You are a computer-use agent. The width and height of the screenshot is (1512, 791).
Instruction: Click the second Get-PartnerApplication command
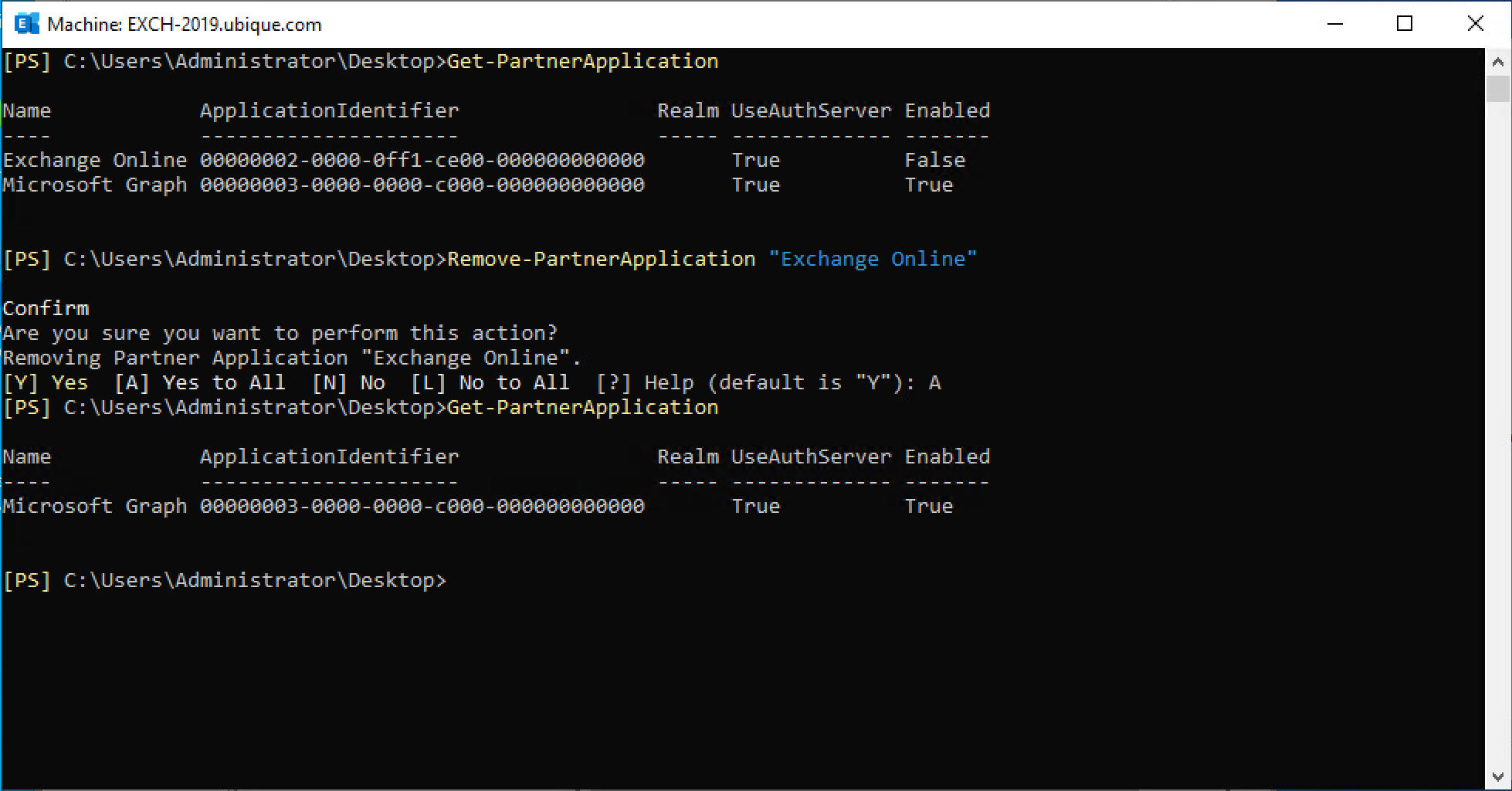coord(583,408)
